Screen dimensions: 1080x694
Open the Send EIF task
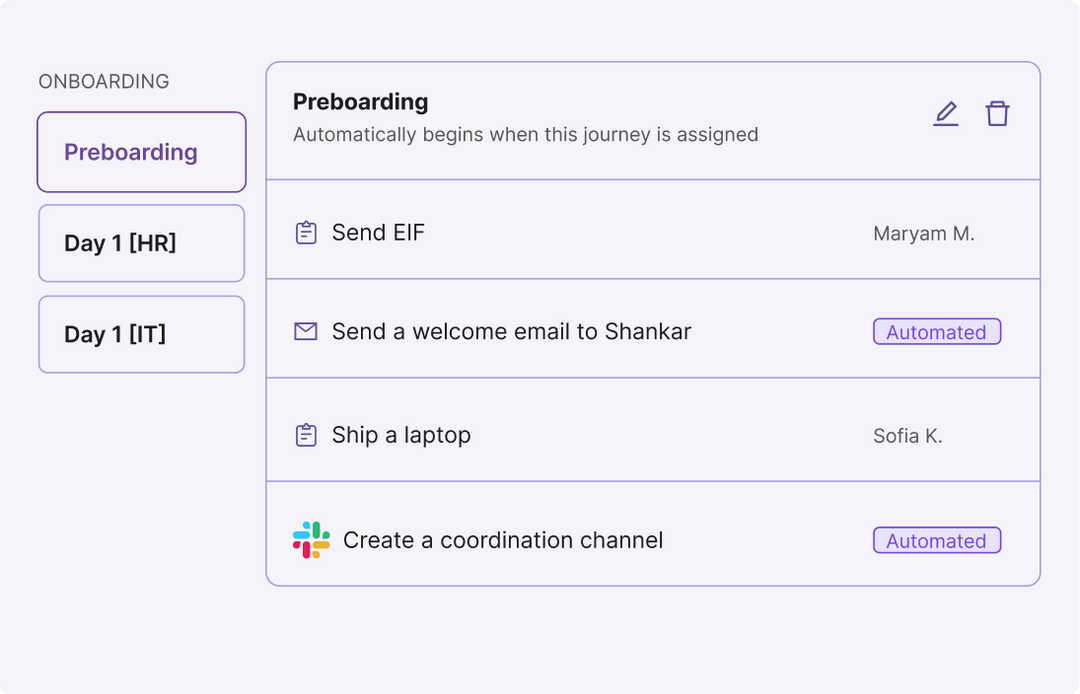click(378, 233)
